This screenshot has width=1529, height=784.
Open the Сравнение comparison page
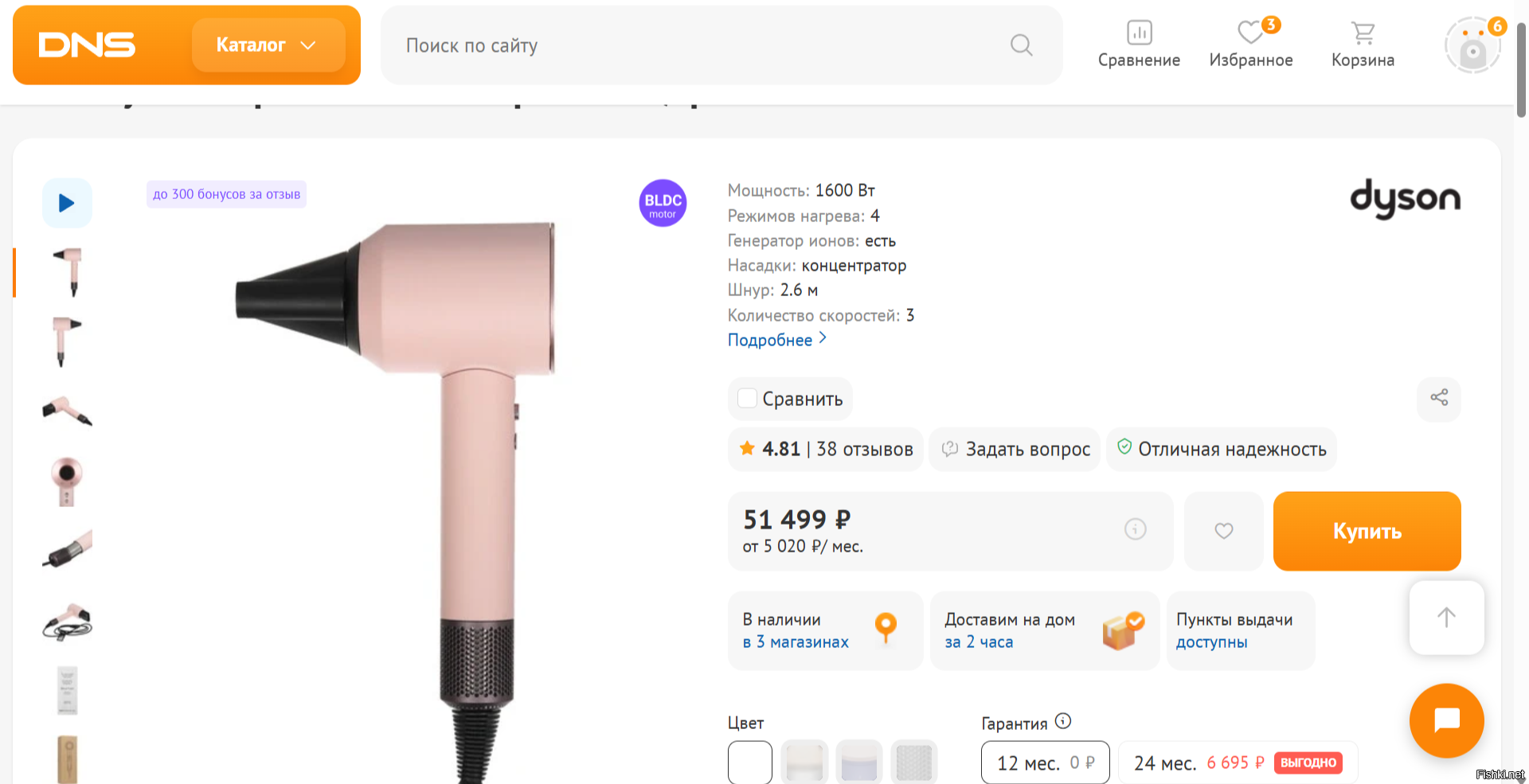[1139, 45]
